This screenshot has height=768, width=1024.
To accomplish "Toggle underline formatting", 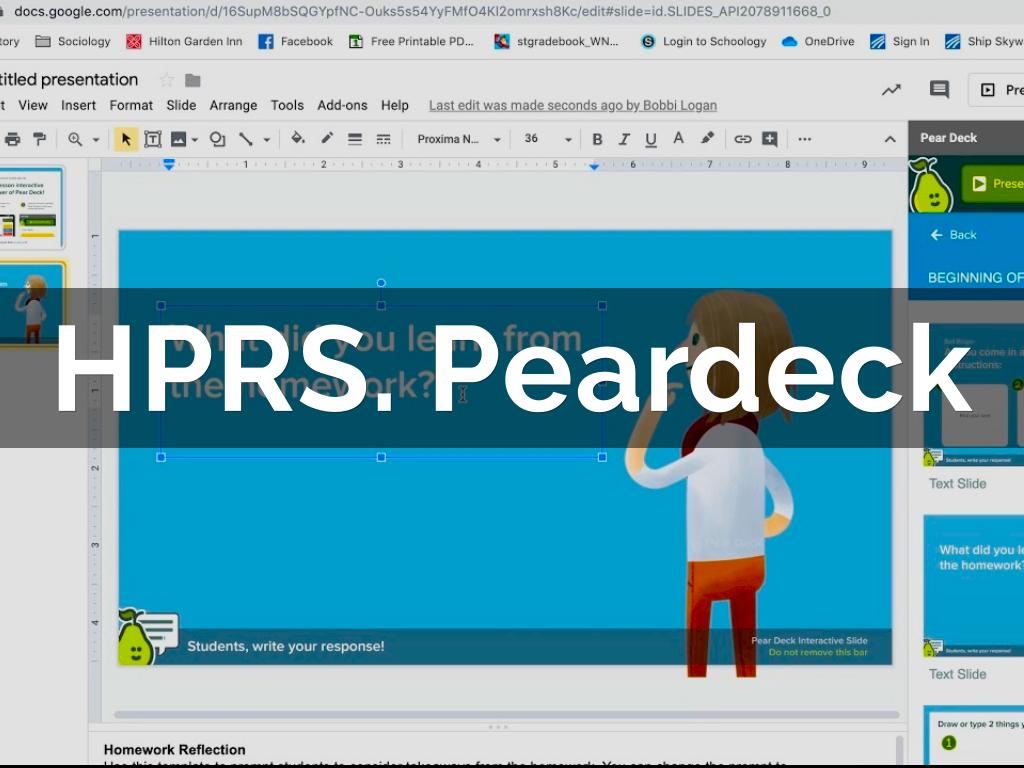I will tap(651, 139).
